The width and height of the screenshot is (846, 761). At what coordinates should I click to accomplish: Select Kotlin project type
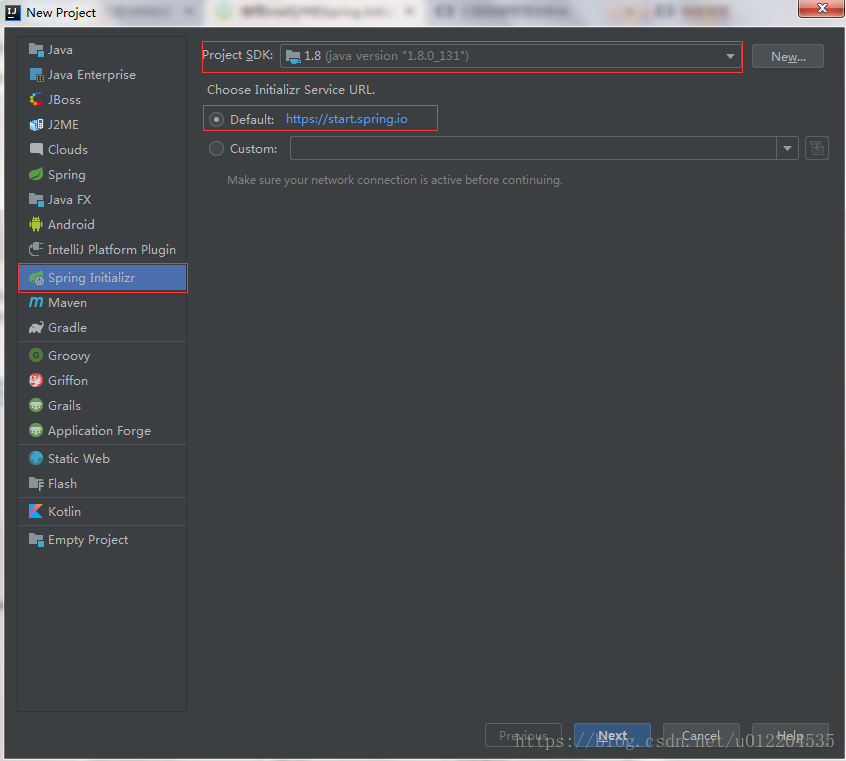pyautogui.click(x=102, y=511)
